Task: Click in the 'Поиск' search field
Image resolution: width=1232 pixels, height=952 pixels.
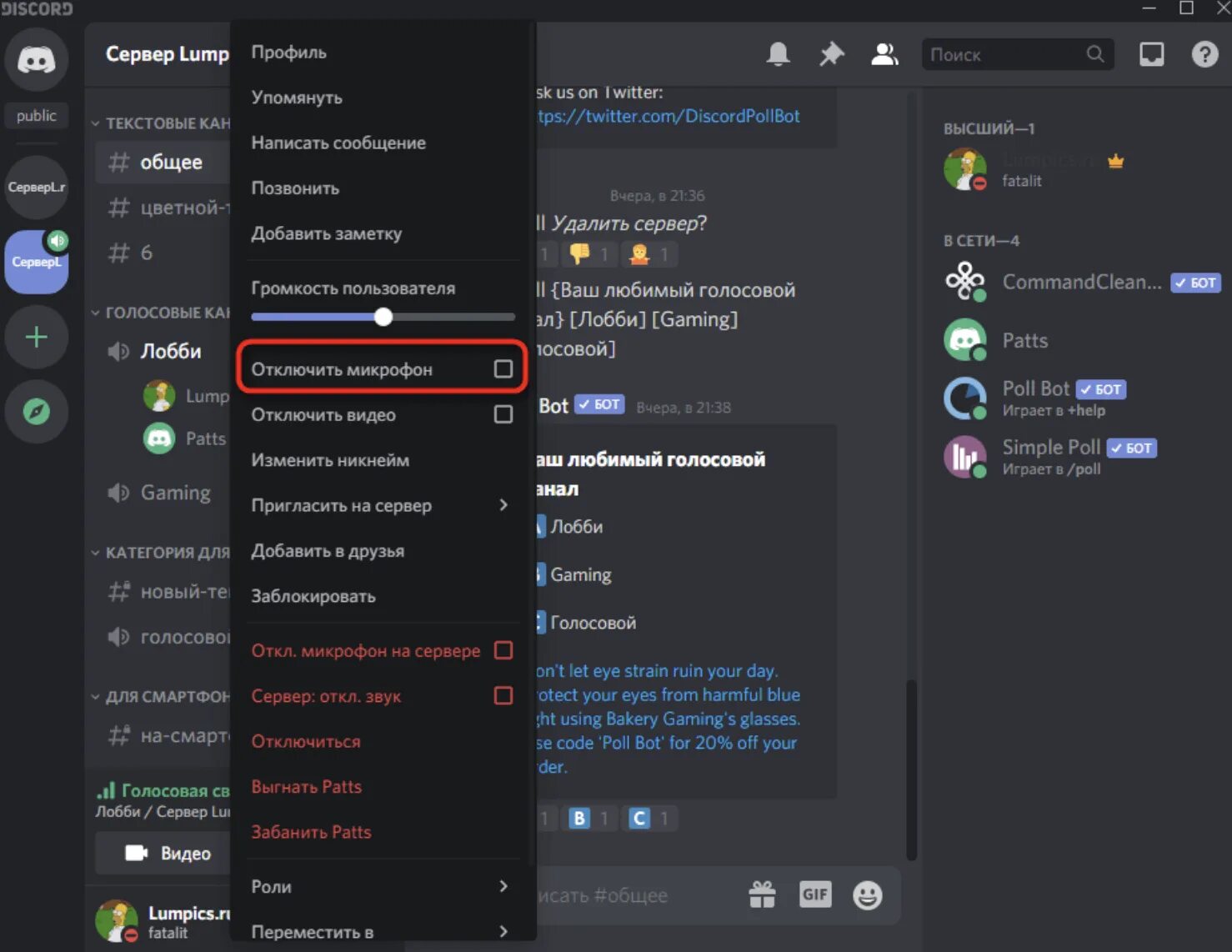Action: [x=1018, y=54]
